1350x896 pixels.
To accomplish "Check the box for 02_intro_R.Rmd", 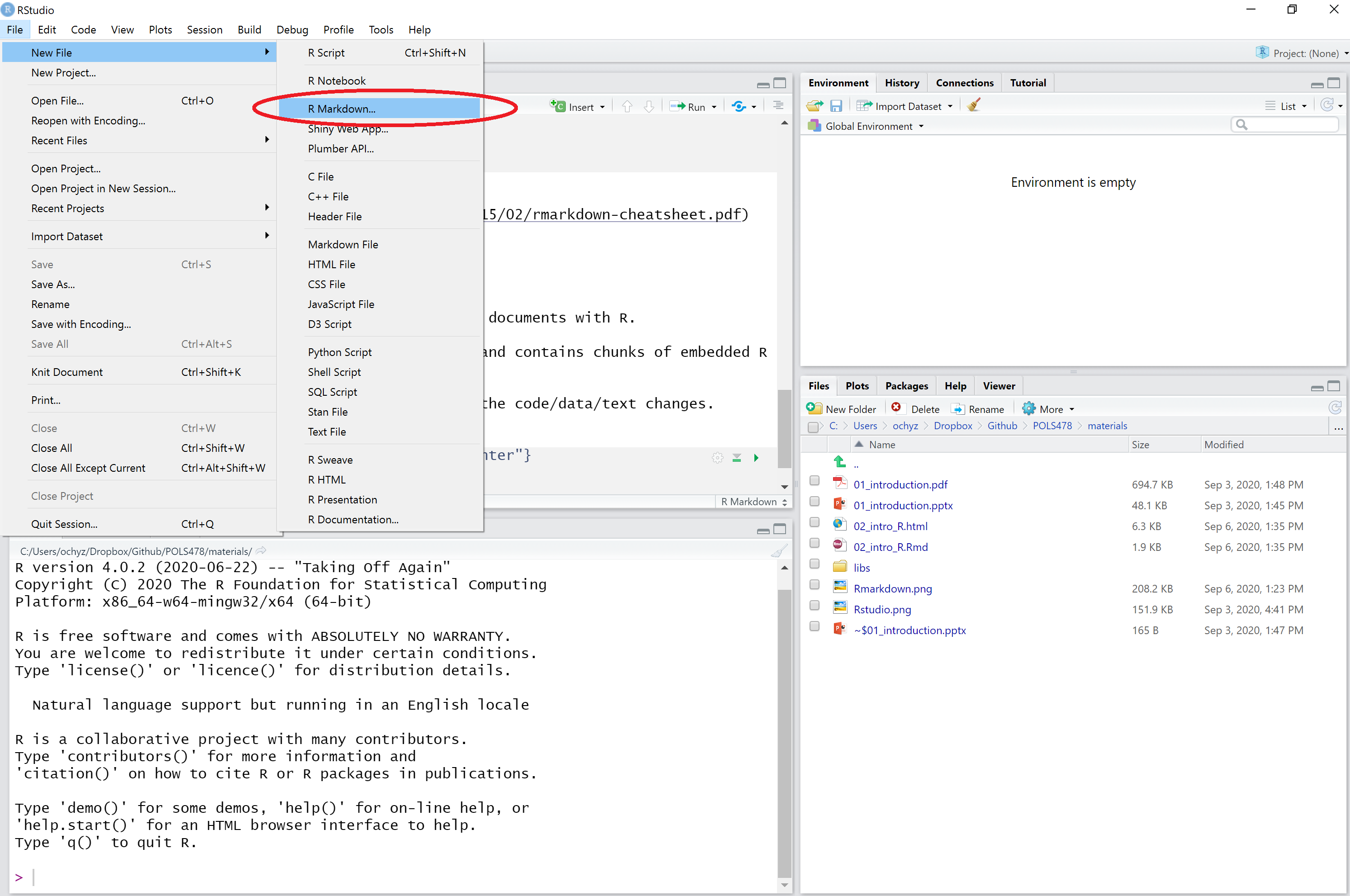I will (x=815, y=543).
